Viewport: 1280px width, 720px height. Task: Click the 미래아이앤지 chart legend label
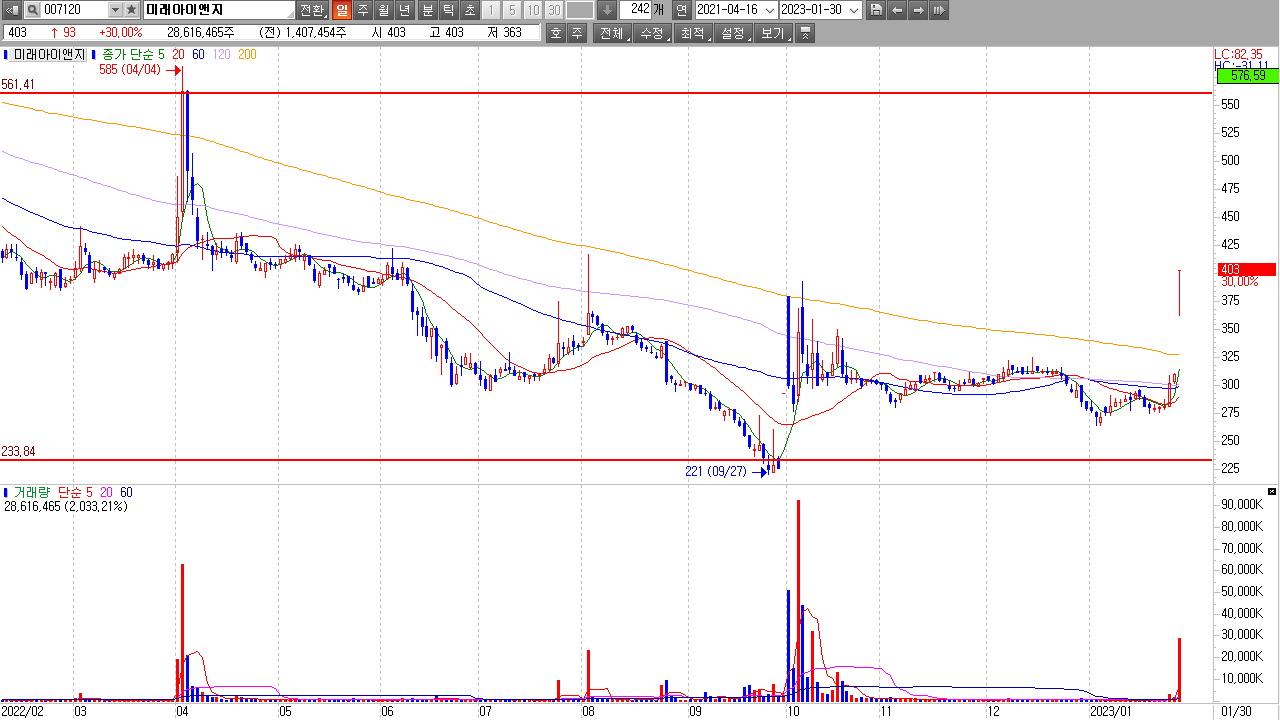tap(48, 55)
